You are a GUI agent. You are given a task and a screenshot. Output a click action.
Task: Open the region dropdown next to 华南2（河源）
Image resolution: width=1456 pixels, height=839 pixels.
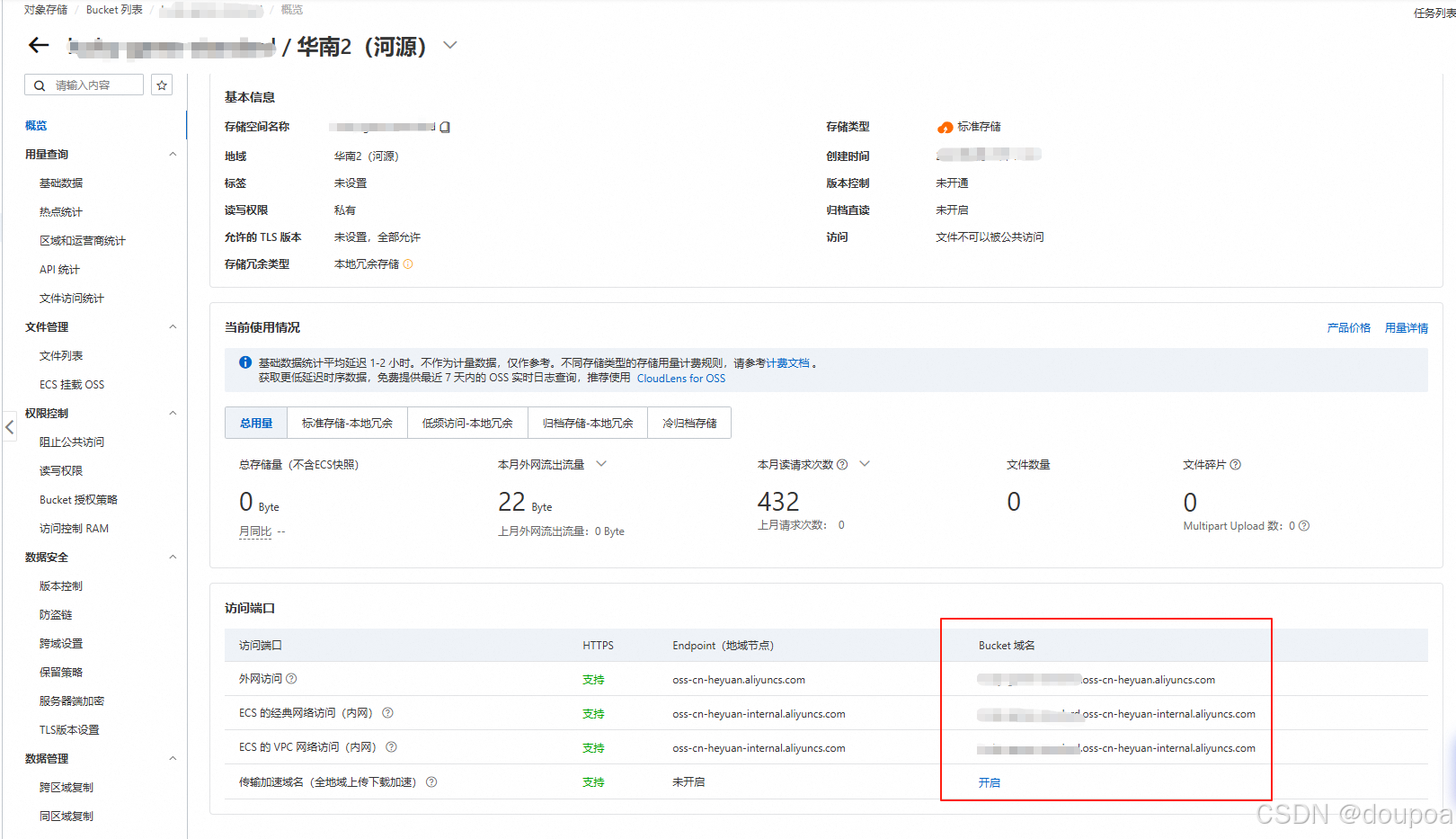click(x=450, y=45)
